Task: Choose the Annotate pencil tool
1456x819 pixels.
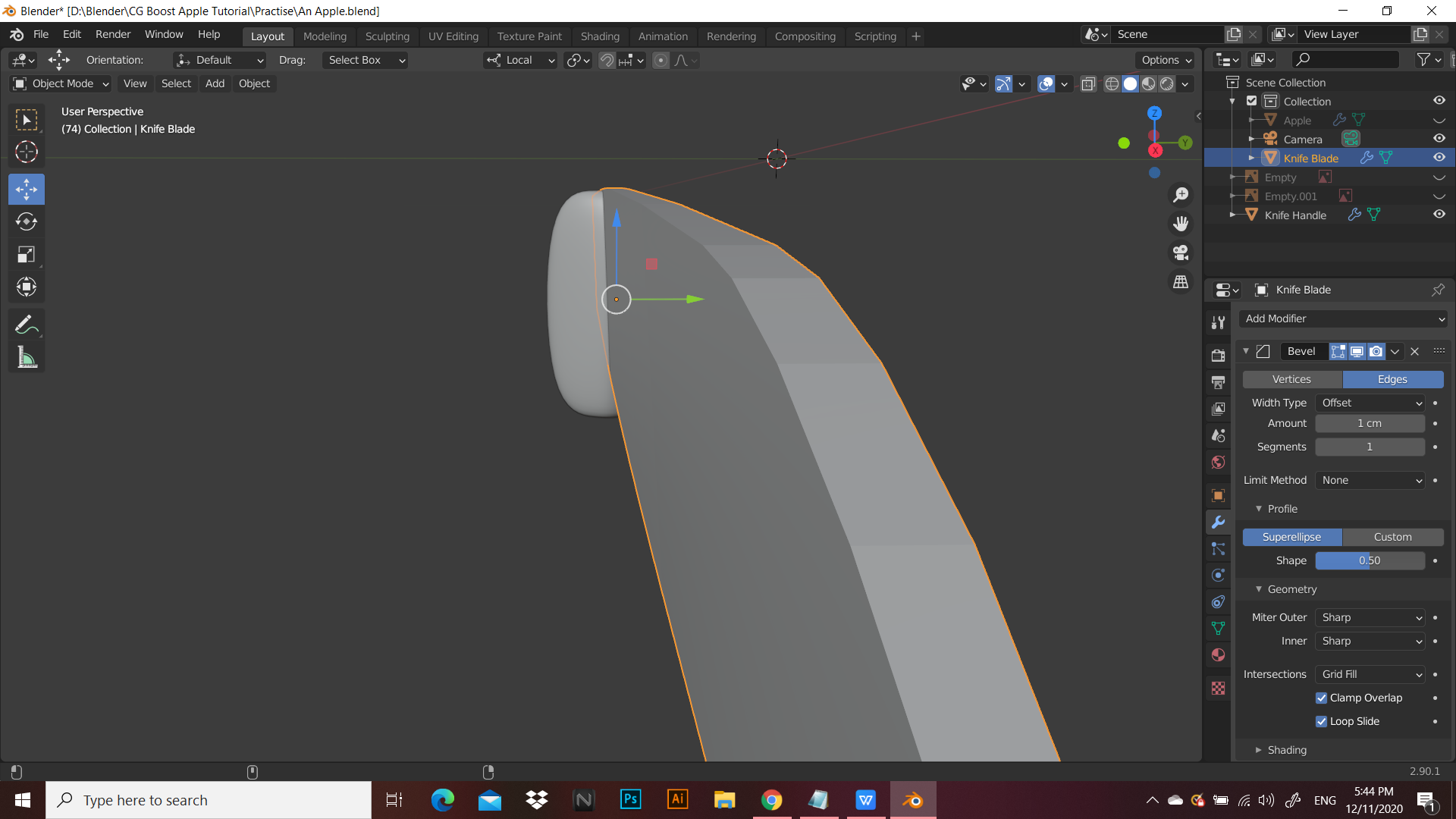Action: 27,325
